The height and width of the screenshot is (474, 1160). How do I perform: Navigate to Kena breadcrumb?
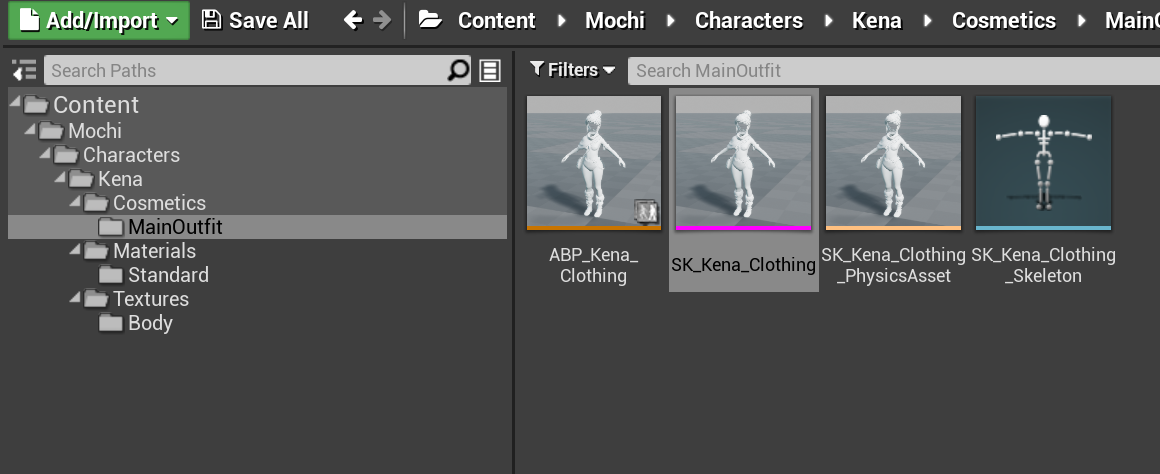(877, 21)
